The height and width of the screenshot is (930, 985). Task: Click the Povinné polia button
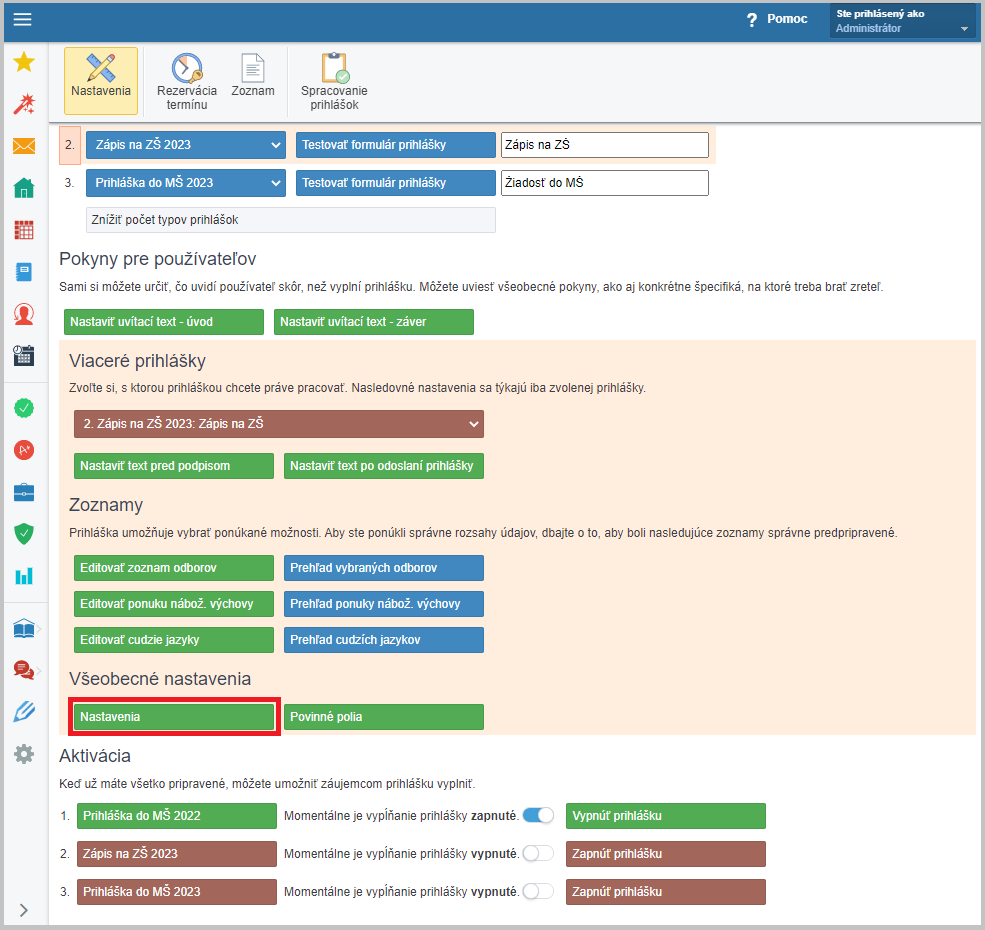384,716
